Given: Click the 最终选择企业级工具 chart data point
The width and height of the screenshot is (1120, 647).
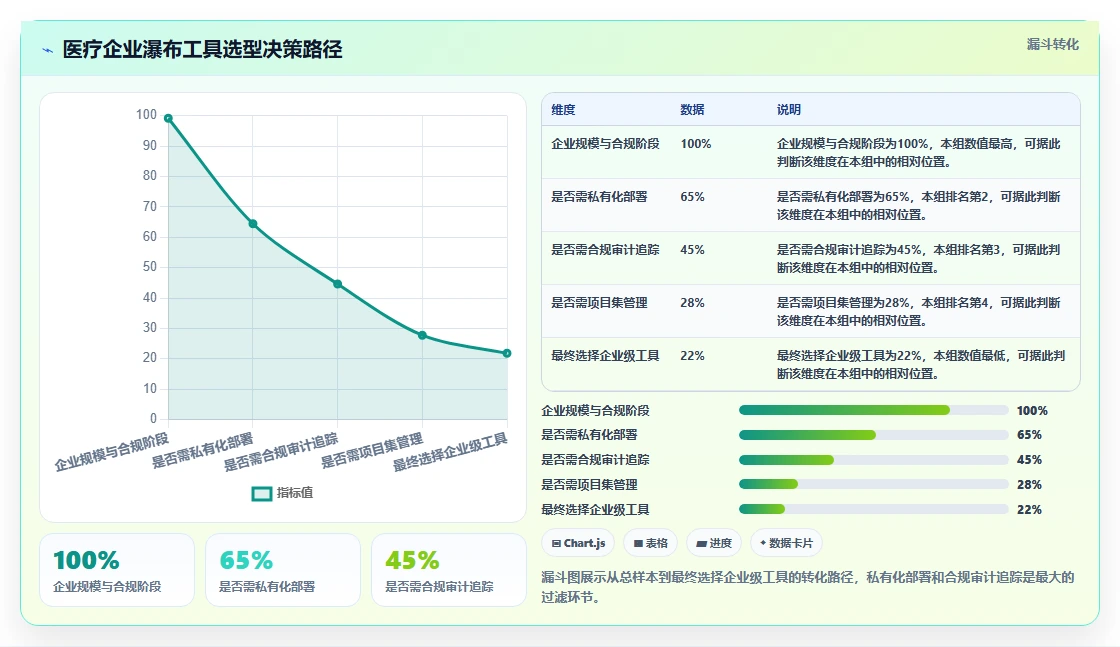Looking at the screenshot, I should pyautogui.click(x=507, y=353).
